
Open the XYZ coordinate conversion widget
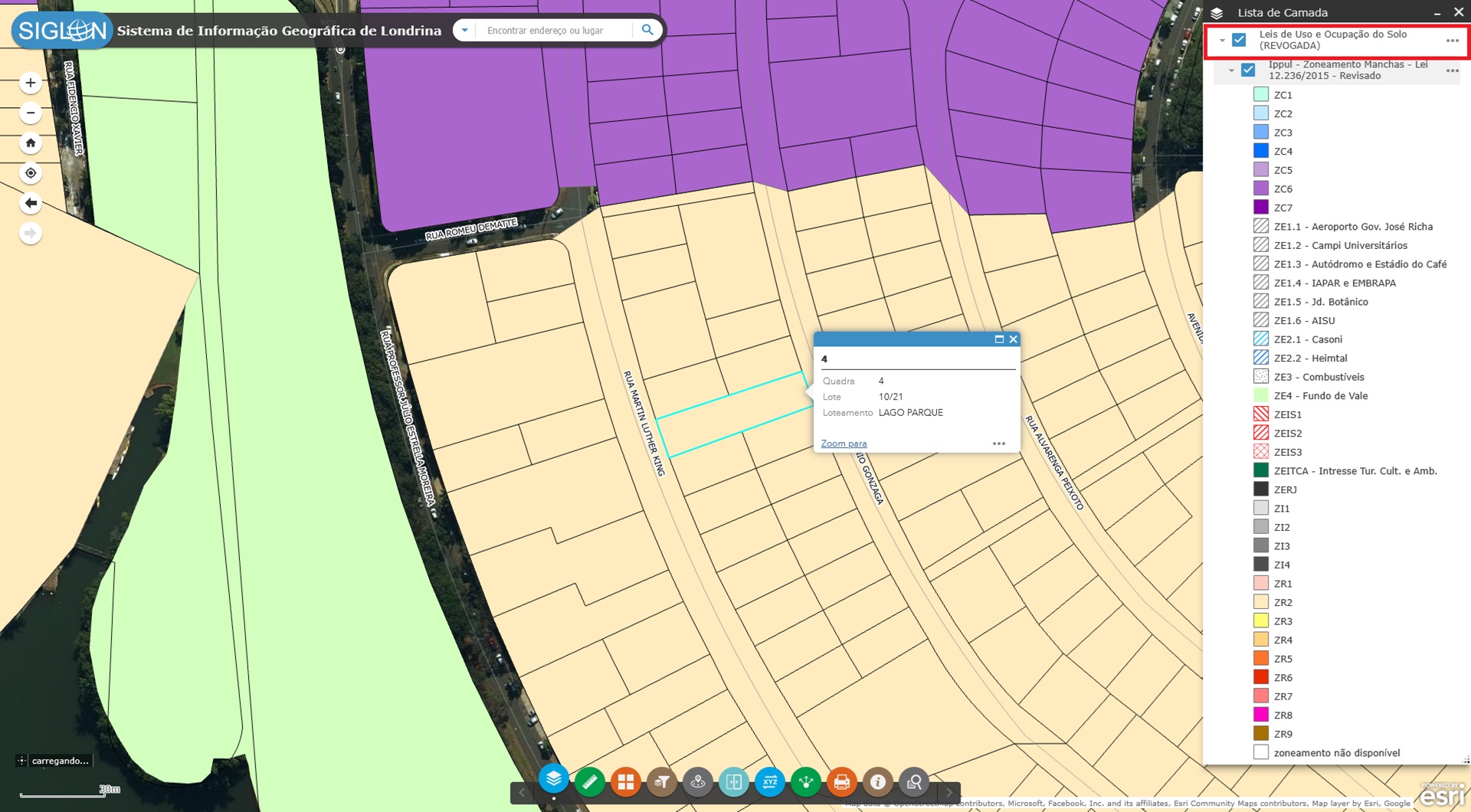769,782
